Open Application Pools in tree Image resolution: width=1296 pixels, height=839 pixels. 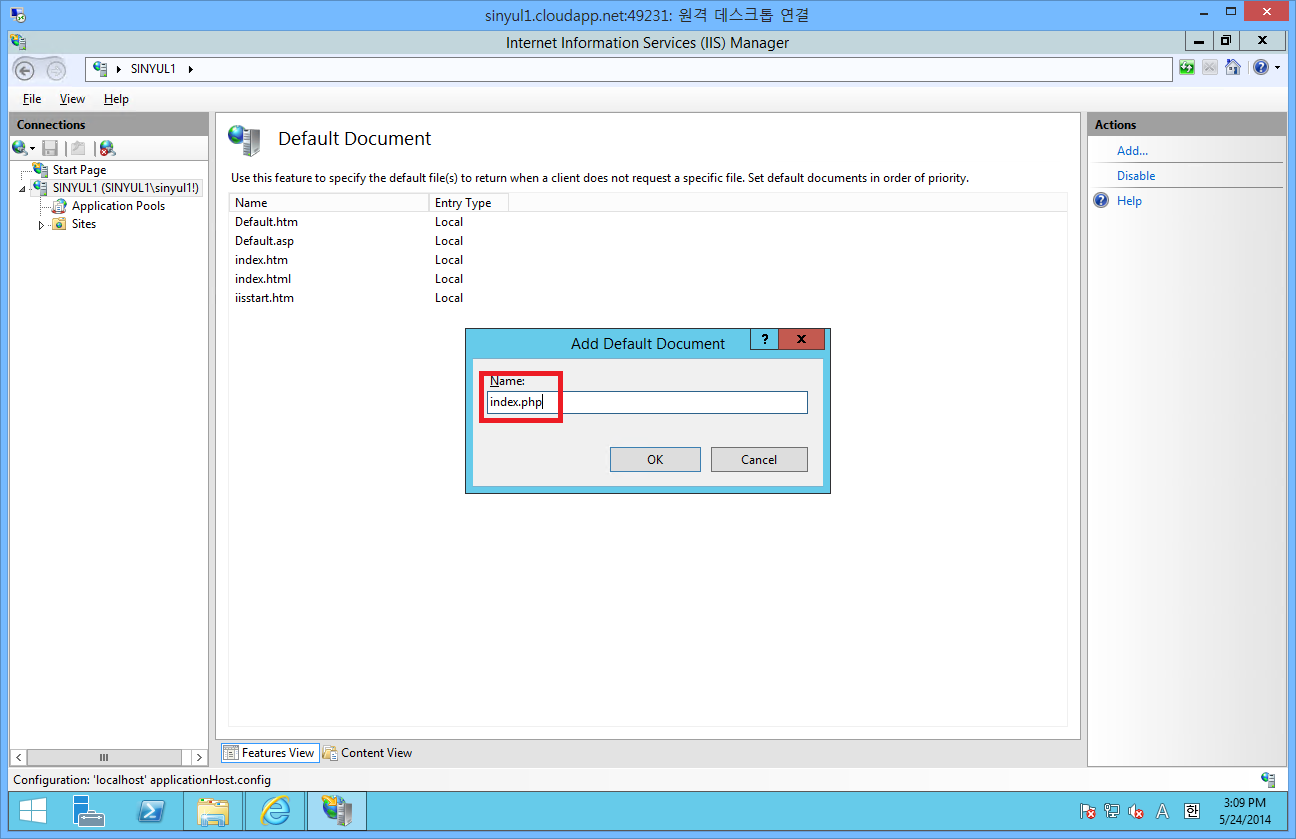pyautogui.click(x=118, y=206)
